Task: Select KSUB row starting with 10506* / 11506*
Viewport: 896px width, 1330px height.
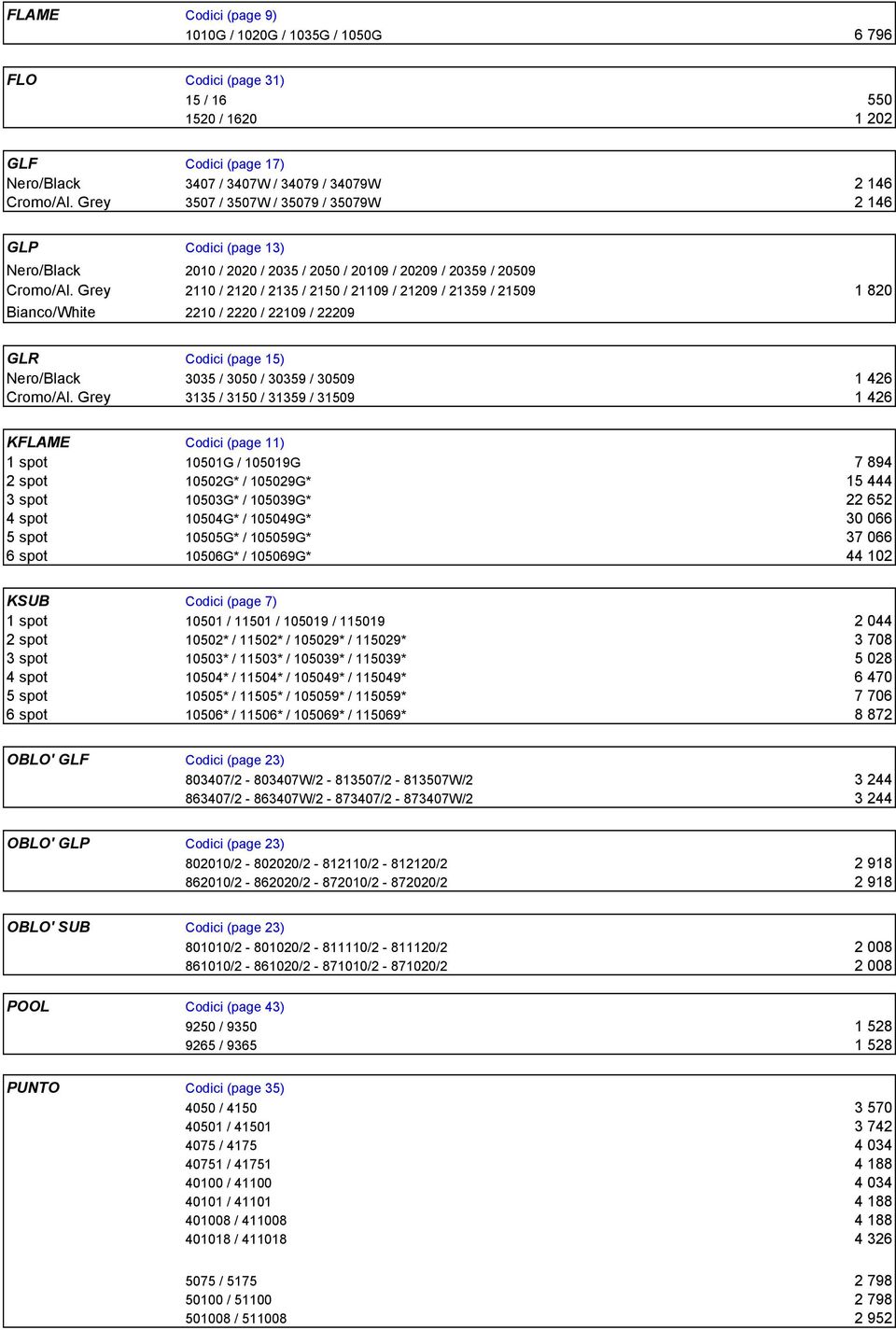Action: click(x=296, y=715)
